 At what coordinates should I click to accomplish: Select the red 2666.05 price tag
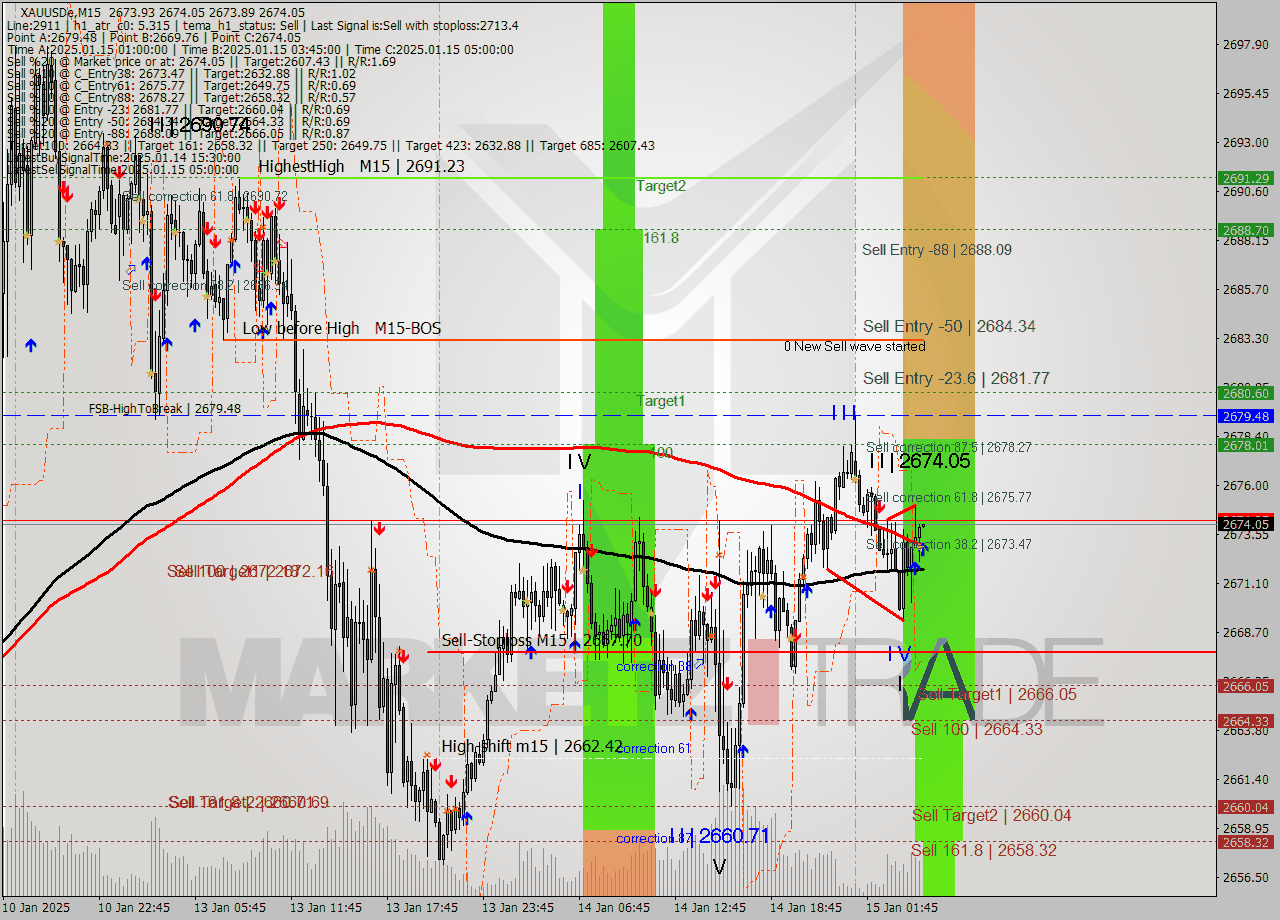(x=1245, y=685)
